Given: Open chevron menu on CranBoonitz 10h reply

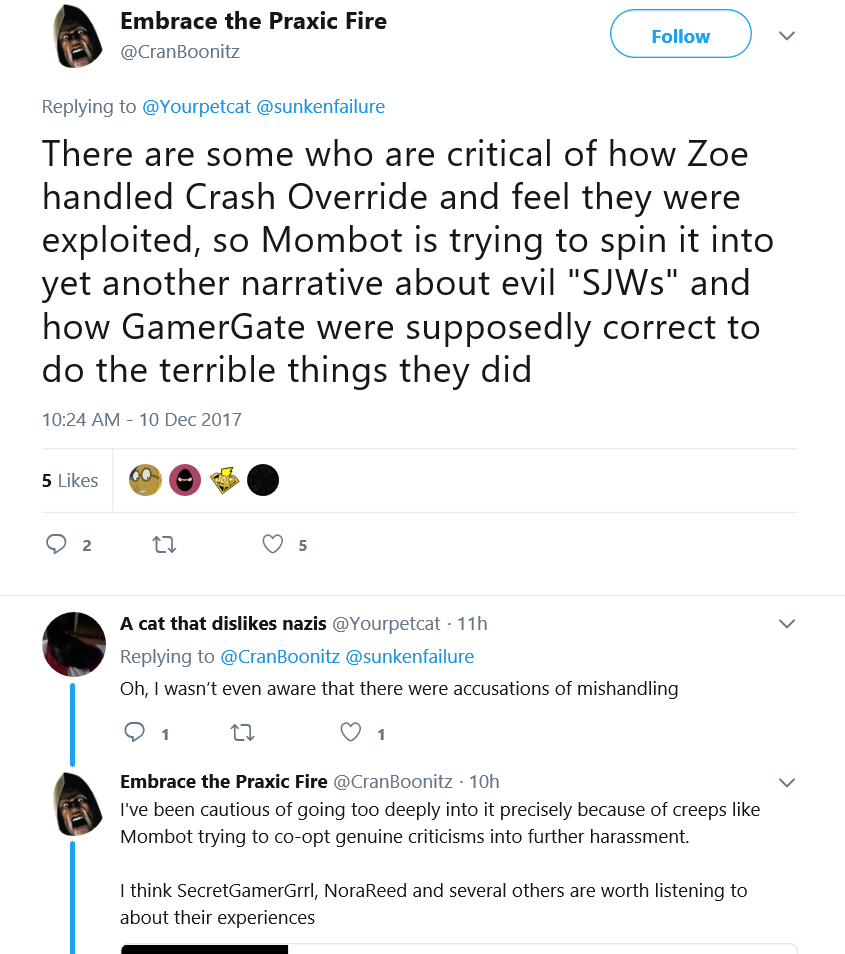Looking at the screenshot, I should click(787, 782).
